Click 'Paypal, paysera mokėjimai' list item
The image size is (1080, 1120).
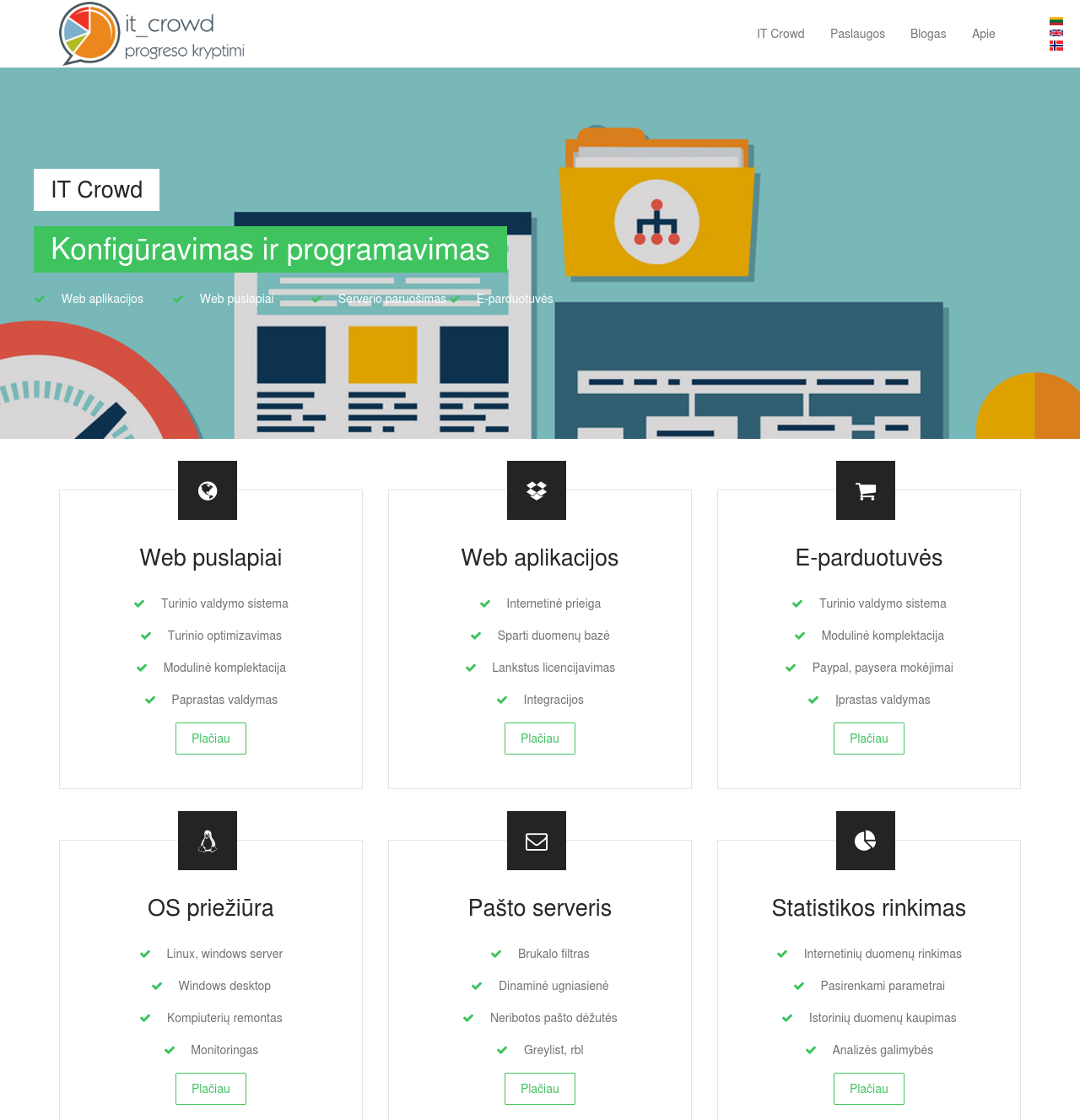(883, 668)
